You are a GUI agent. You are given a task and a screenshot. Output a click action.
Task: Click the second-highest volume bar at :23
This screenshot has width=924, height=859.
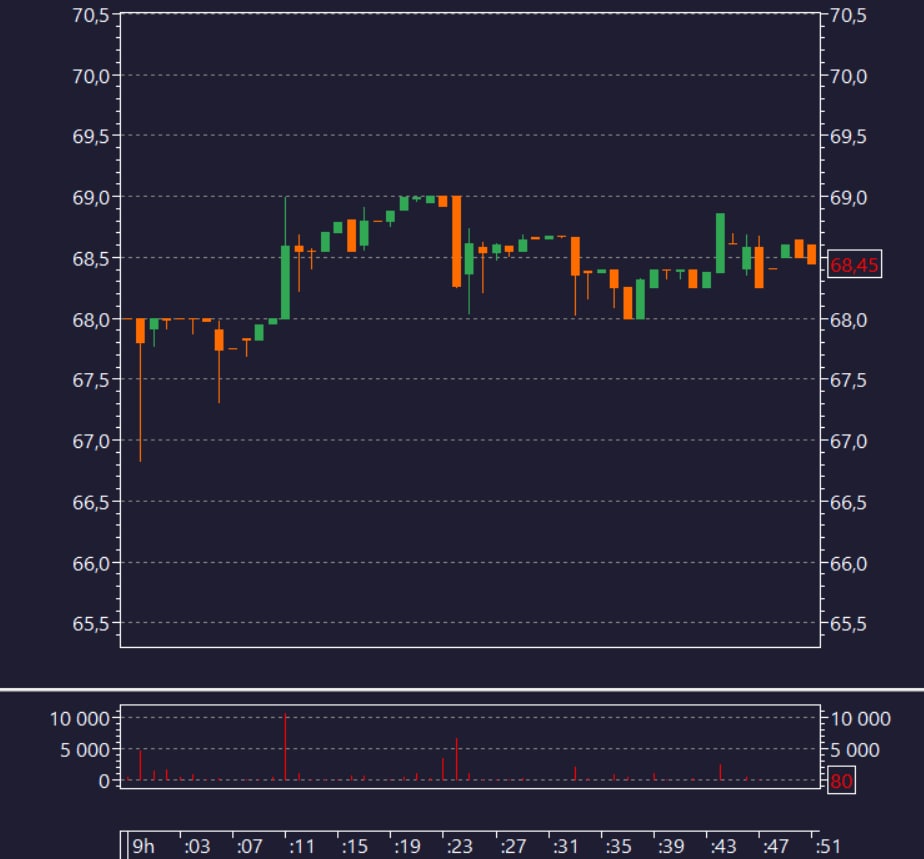point(457,759)
